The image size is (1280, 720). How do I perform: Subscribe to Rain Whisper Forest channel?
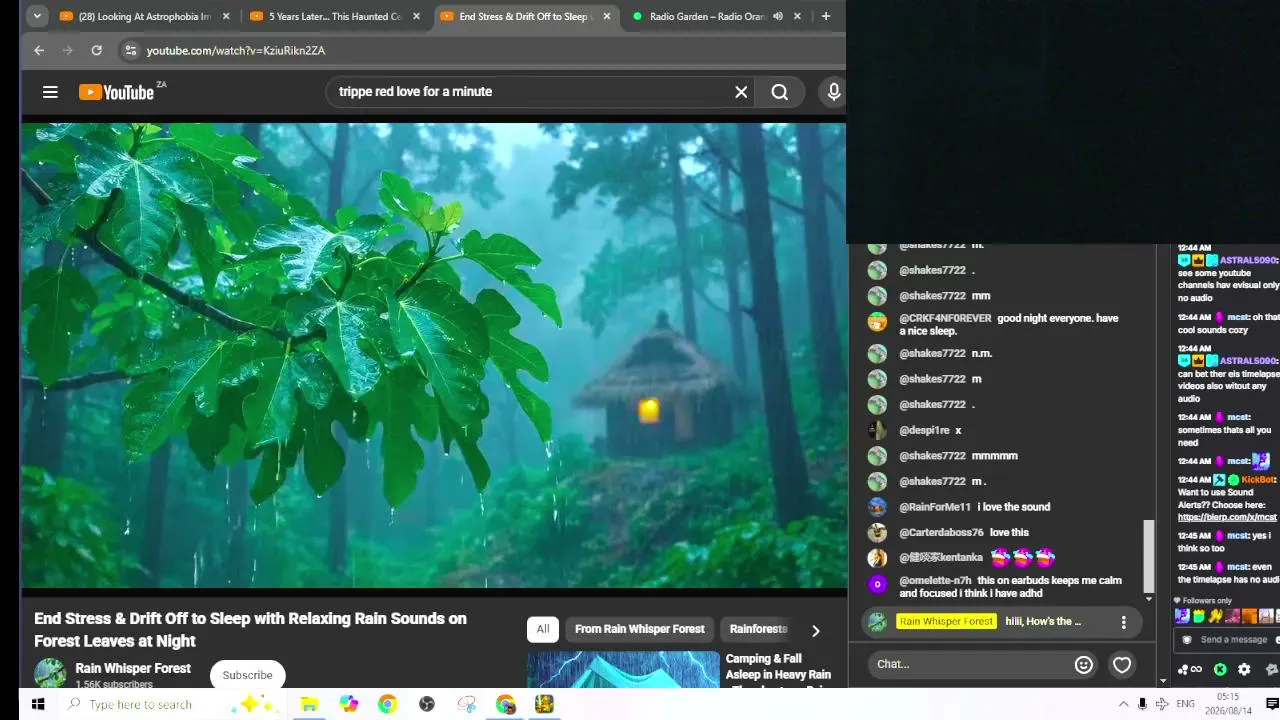coord(247,675)
